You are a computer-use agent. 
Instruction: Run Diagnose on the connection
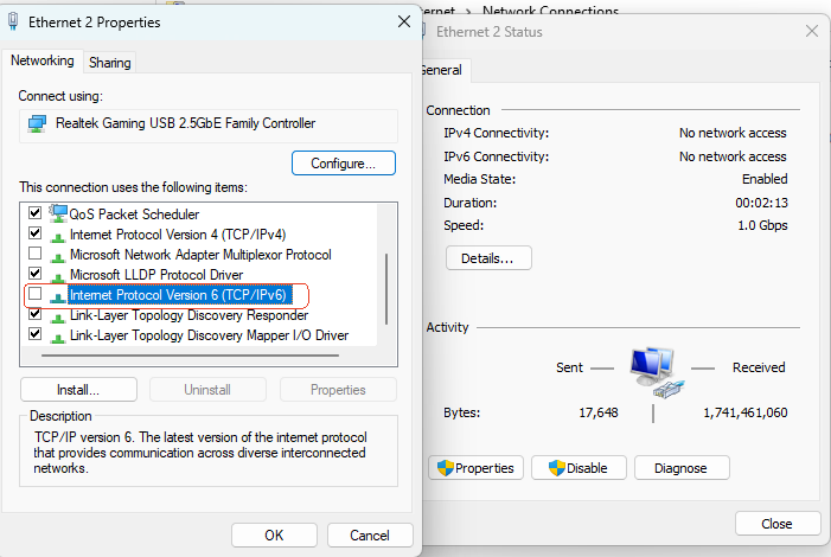click(680, 468)
